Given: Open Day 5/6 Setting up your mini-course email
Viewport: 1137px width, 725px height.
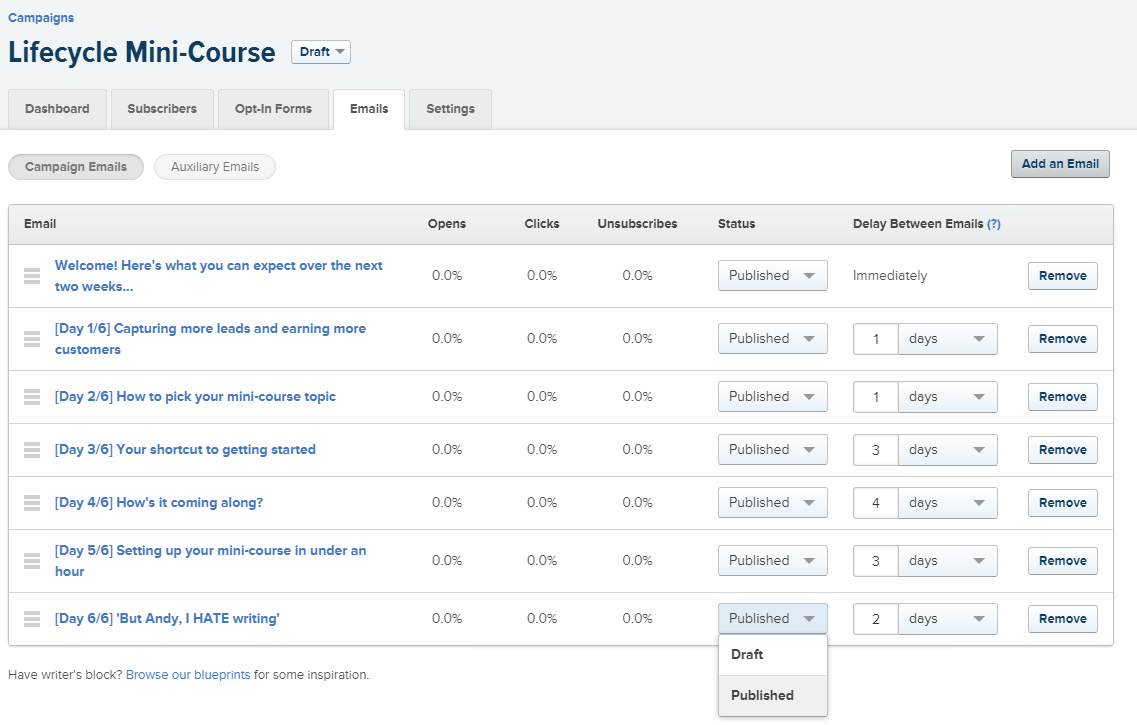Looking at the screenshot, I should (210, 560).
